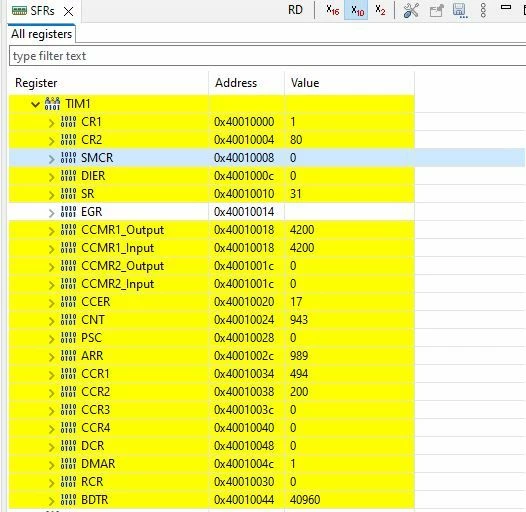
Task: Click the ARR value 989
Action: point(299,356)
